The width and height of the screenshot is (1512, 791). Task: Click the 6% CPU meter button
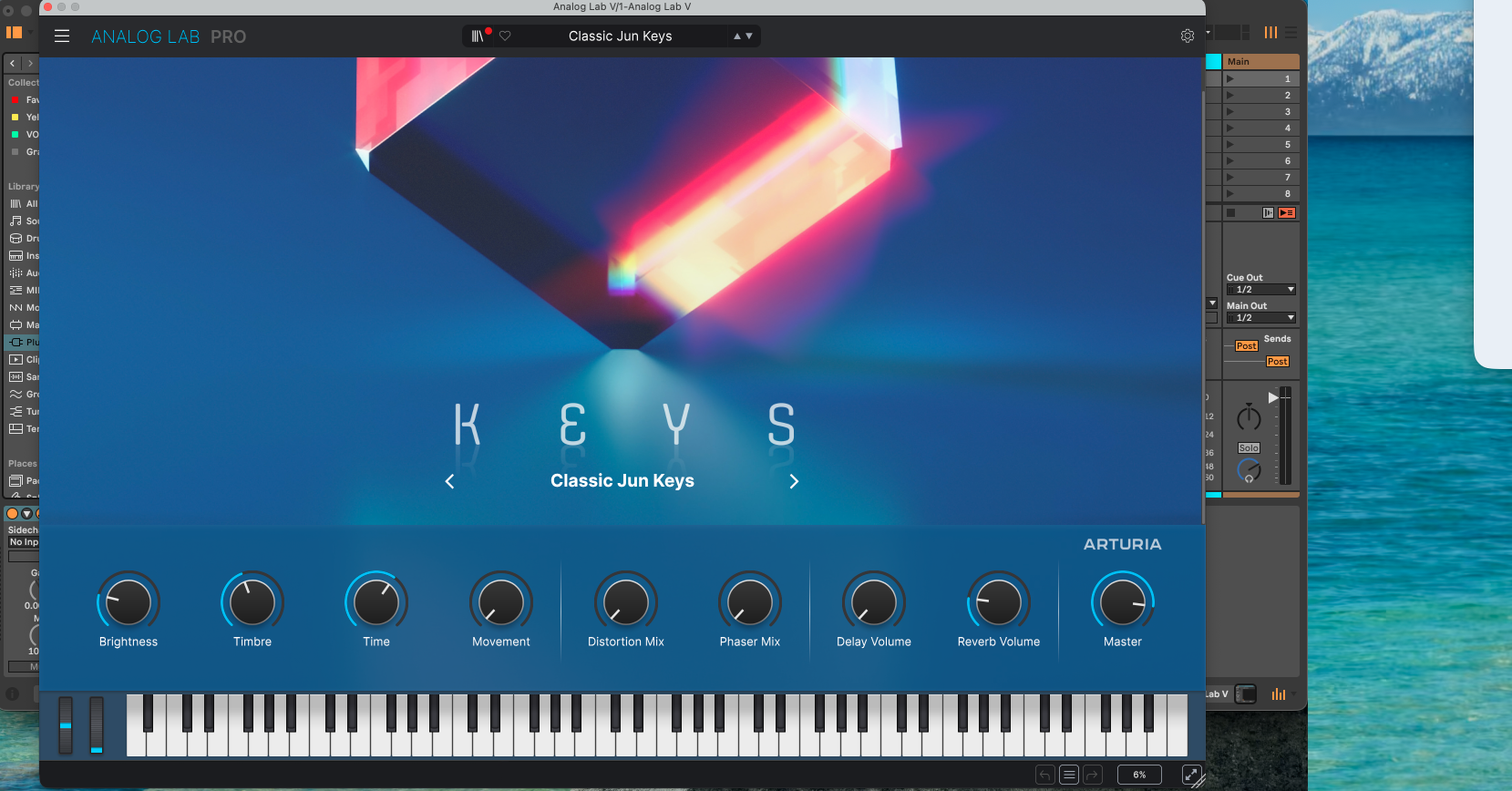tap(1139, 775)
